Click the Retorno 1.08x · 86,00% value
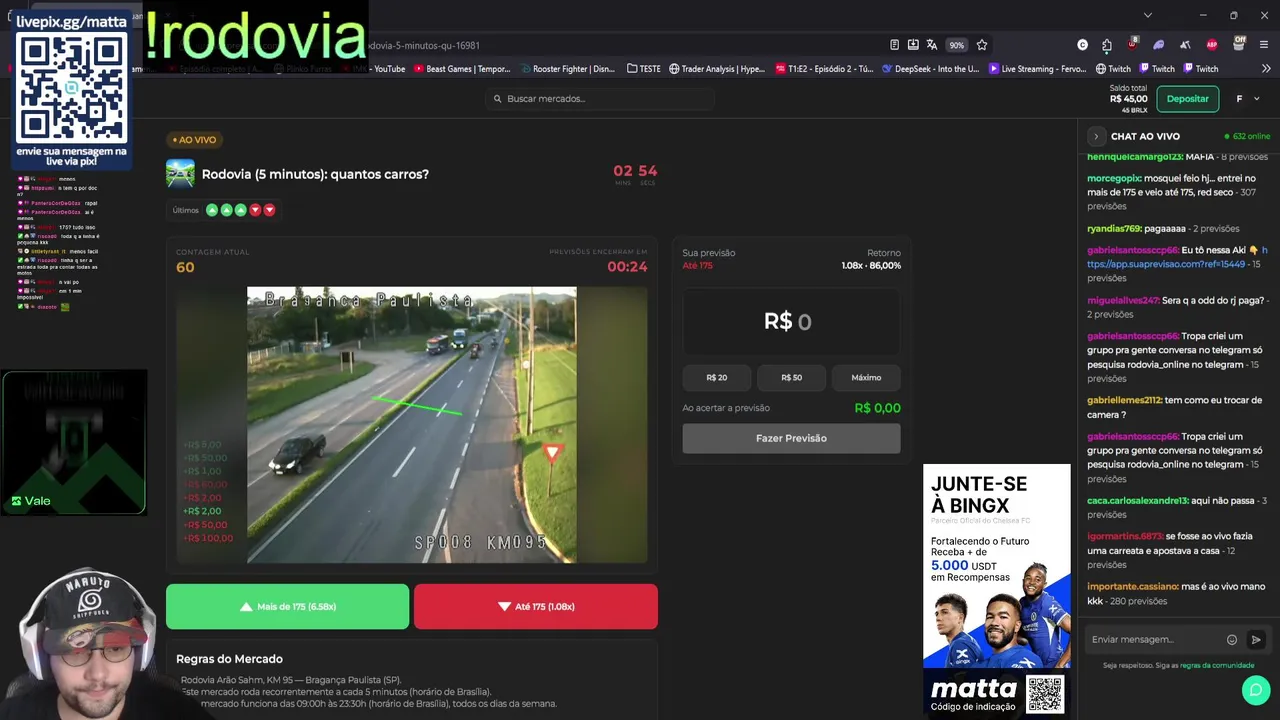The height and width of the screenshot is (720, 1280). coord(871,266)
